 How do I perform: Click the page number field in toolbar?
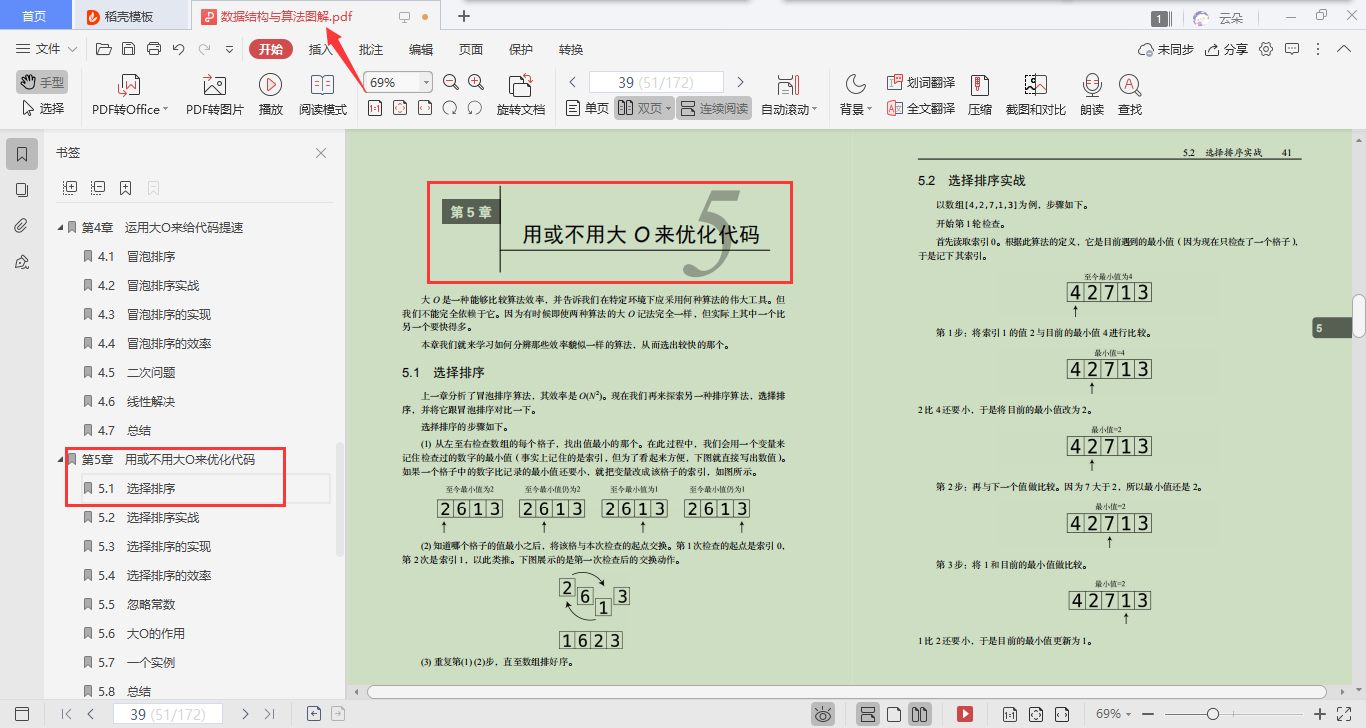[x=656, y=82]
